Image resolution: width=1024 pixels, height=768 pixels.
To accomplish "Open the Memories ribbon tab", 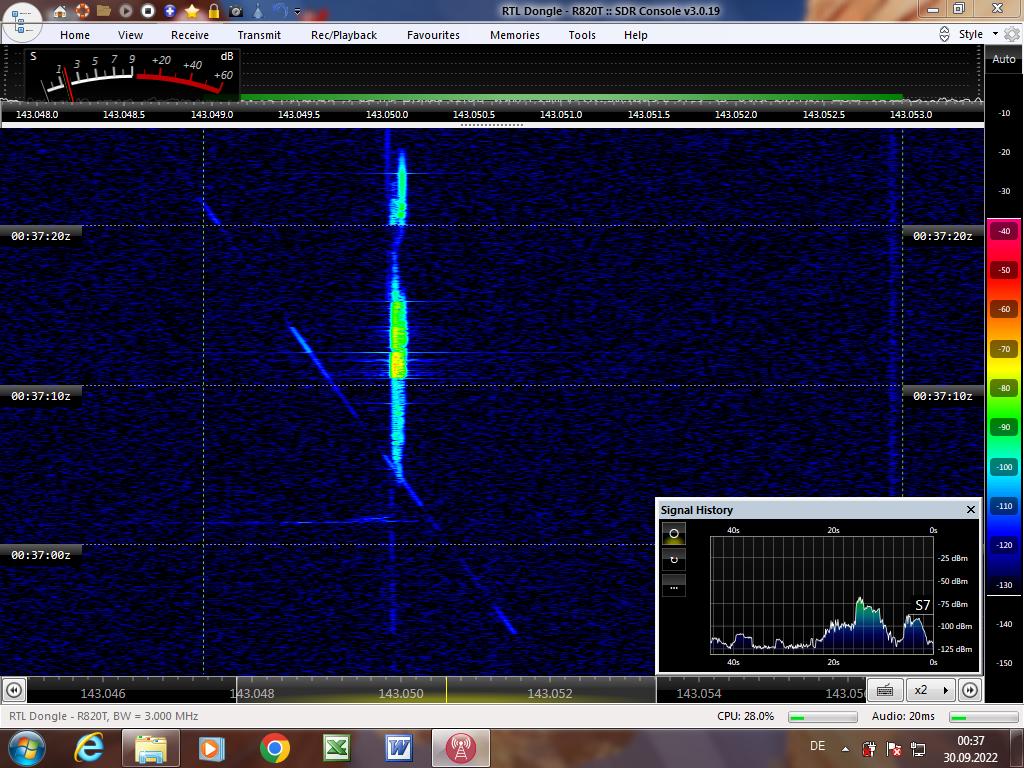I will [515, 35].
